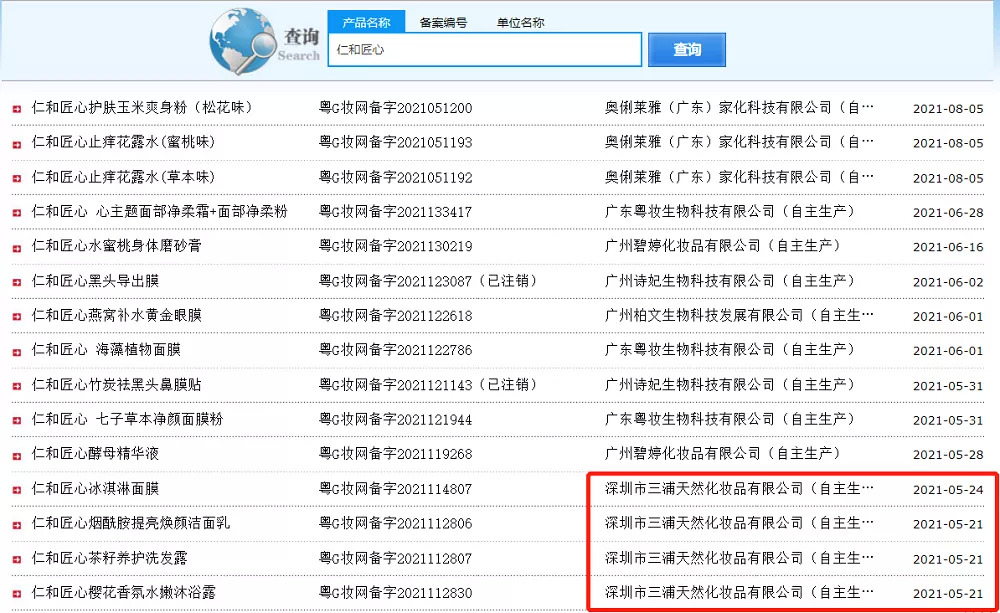1000x613 pixels.
Task: Click red arrow icon beside 仁和匠心护肤玉米爽身粉
Action: coord(17,108)
